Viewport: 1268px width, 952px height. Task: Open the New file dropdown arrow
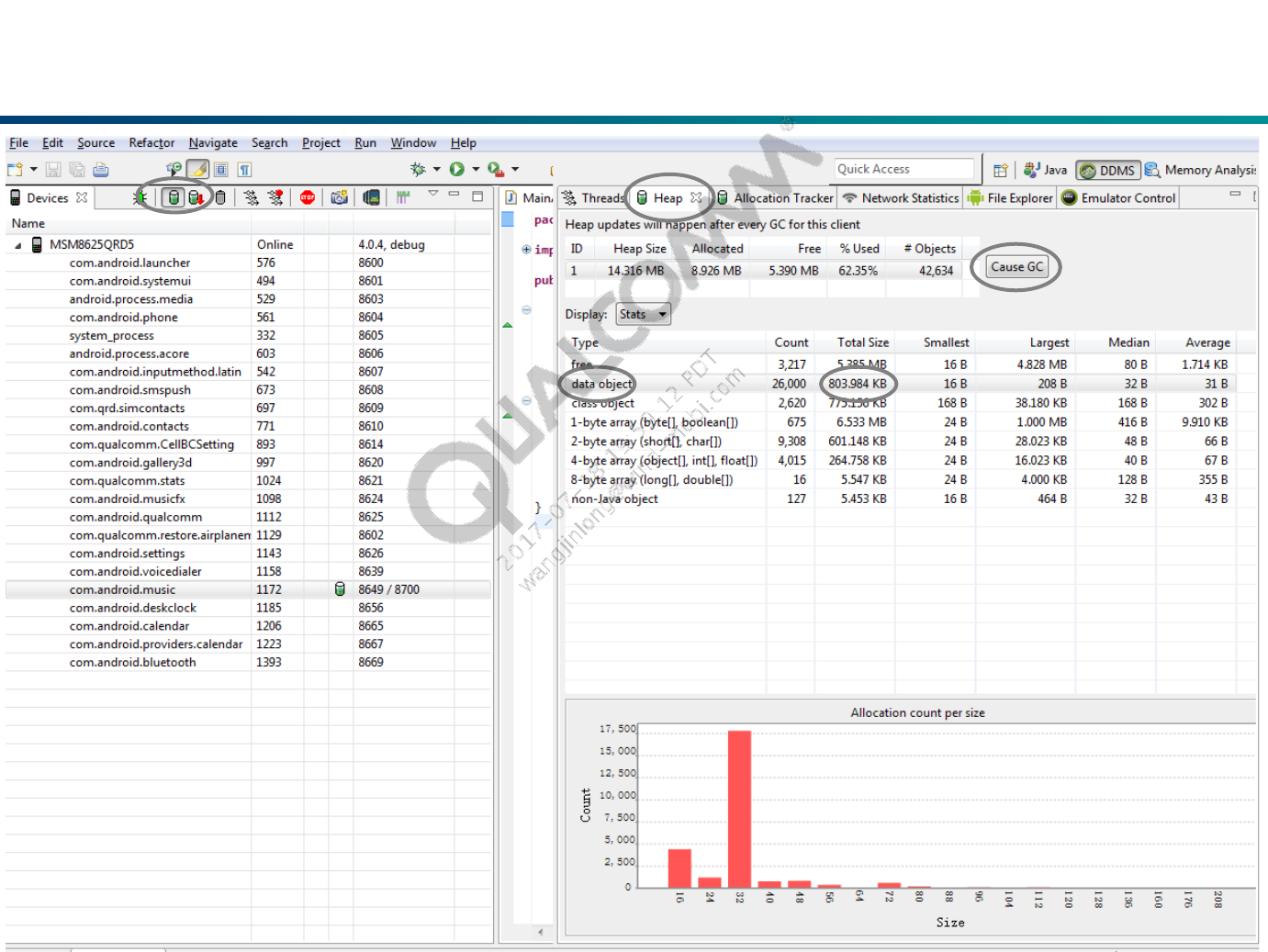pyautogui.click(x=34, y=170)
